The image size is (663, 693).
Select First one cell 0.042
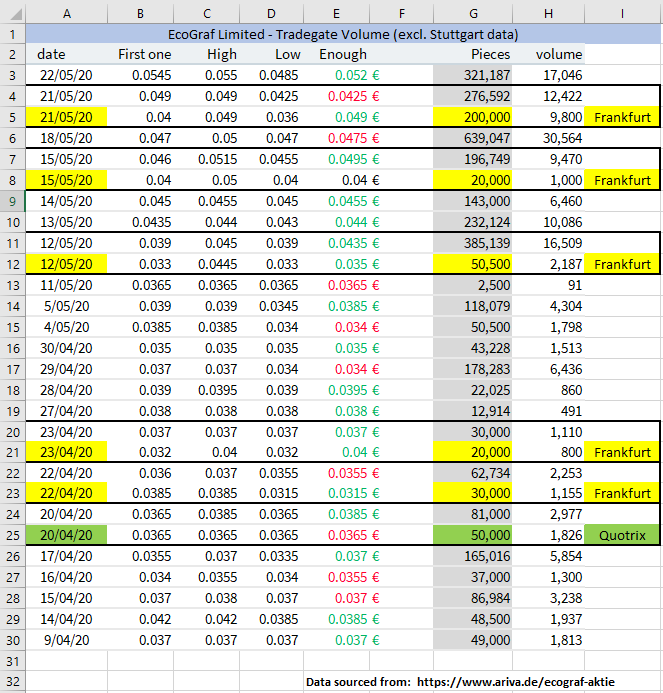(140, 619)
